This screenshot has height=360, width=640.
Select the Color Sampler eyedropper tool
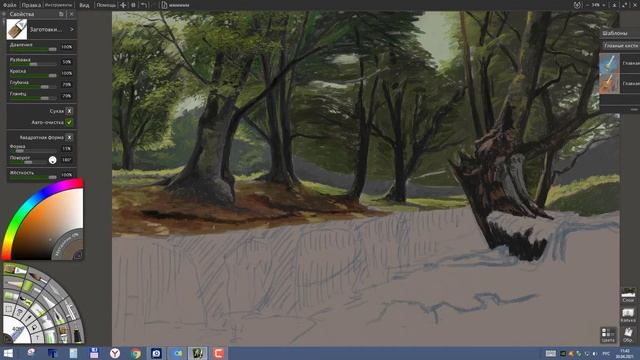click(29, 318)
